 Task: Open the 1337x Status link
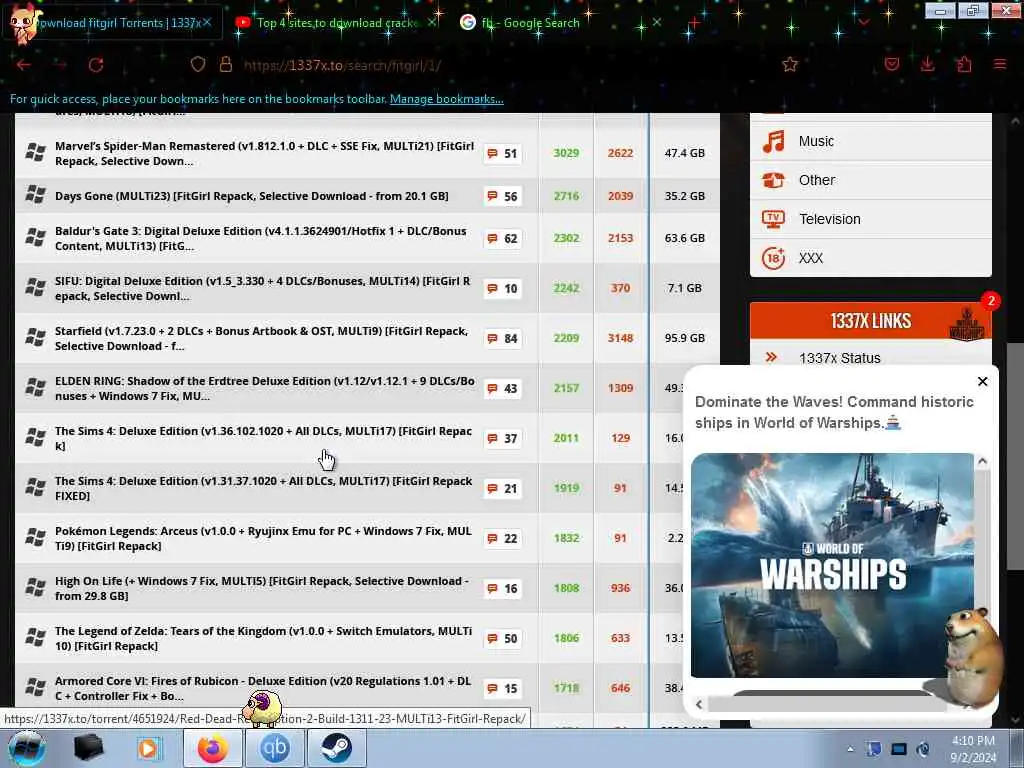tap(839, 358)
